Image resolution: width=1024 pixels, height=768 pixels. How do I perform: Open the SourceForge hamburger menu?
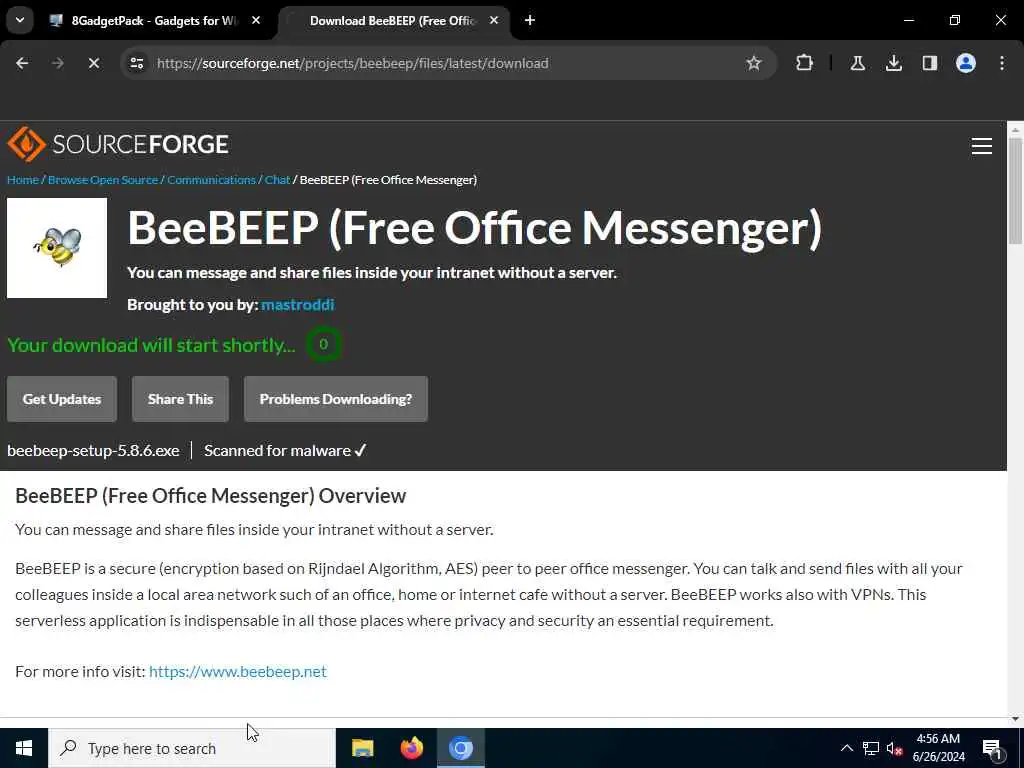[982, 146]
